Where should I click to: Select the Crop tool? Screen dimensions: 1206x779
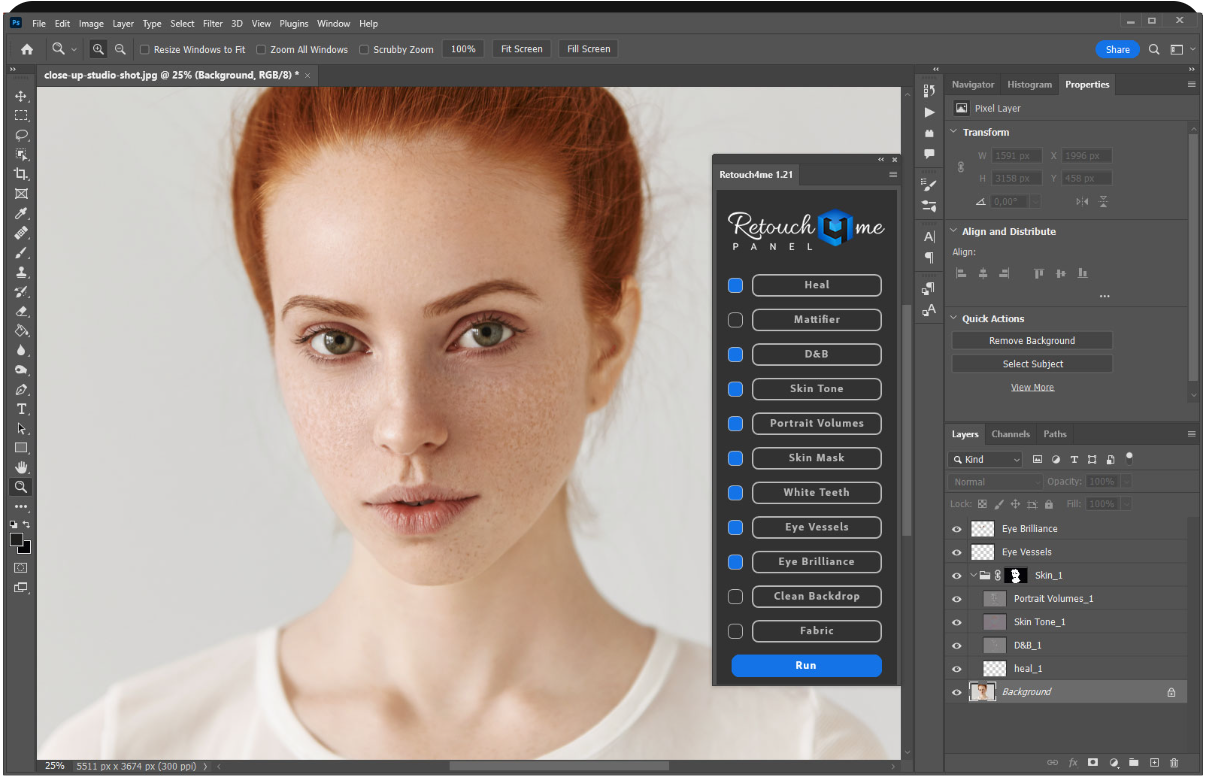tap(21, 174)
